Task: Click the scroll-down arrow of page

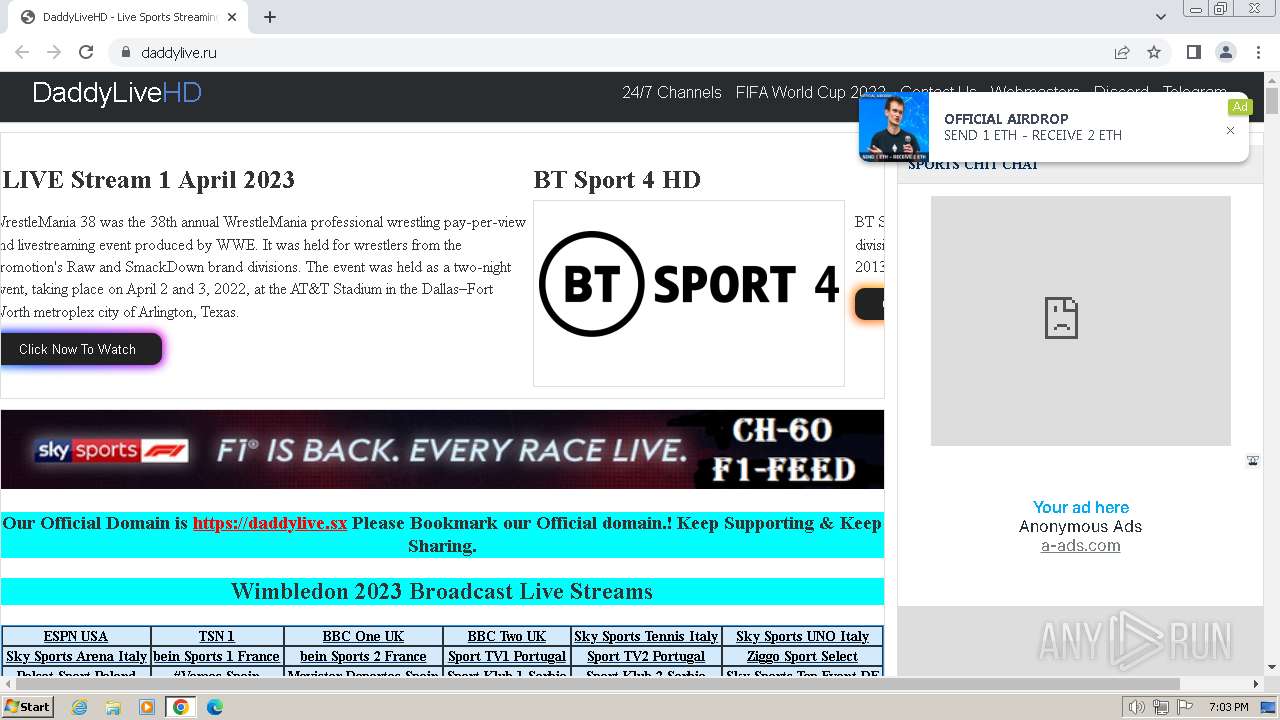Action: (1272, 667)
